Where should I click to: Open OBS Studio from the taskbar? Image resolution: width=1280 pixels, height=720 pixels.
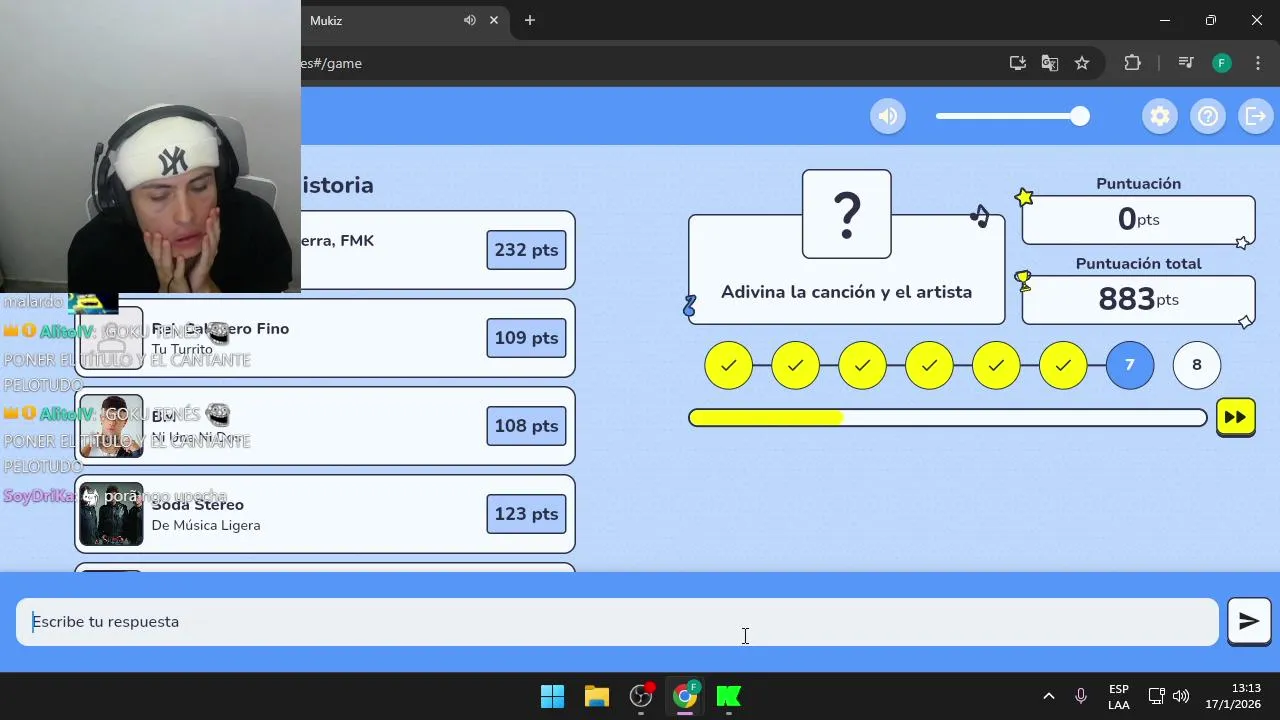click(641, 696)
